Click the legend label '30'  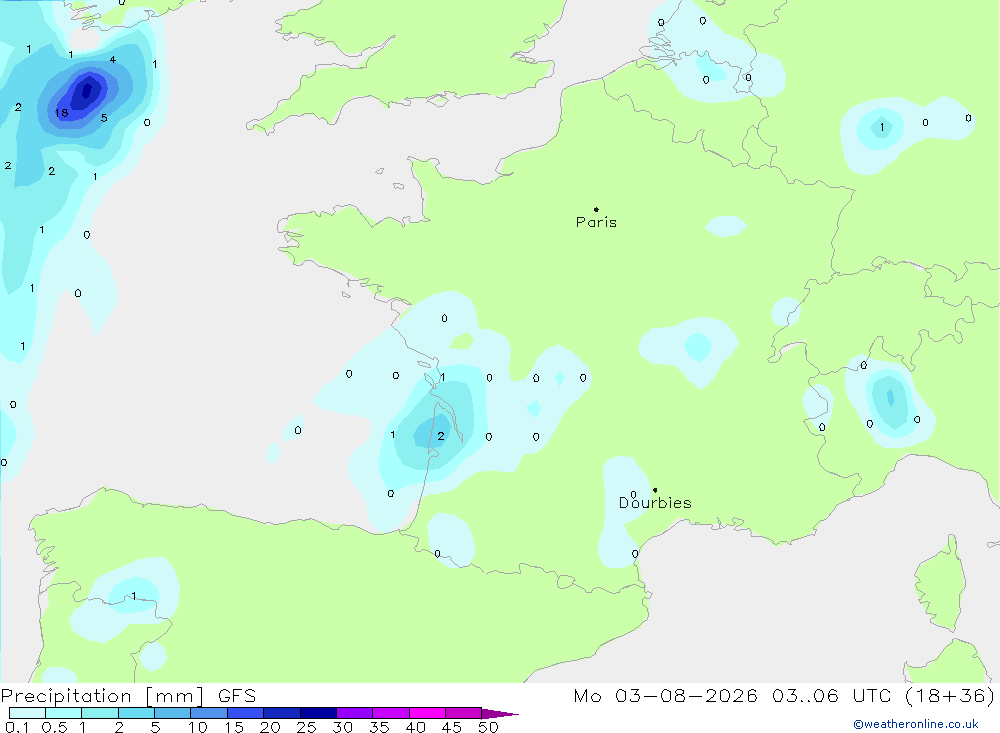(342, 727)
